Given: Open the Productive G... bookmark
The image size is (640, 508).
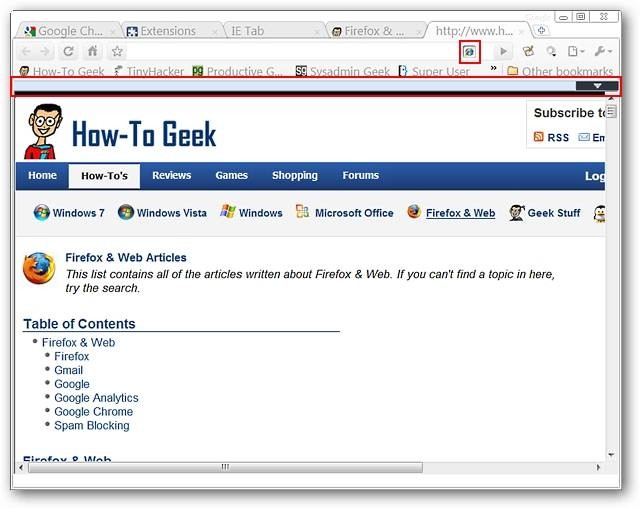Looking at the screenshot, I should 237,71.
